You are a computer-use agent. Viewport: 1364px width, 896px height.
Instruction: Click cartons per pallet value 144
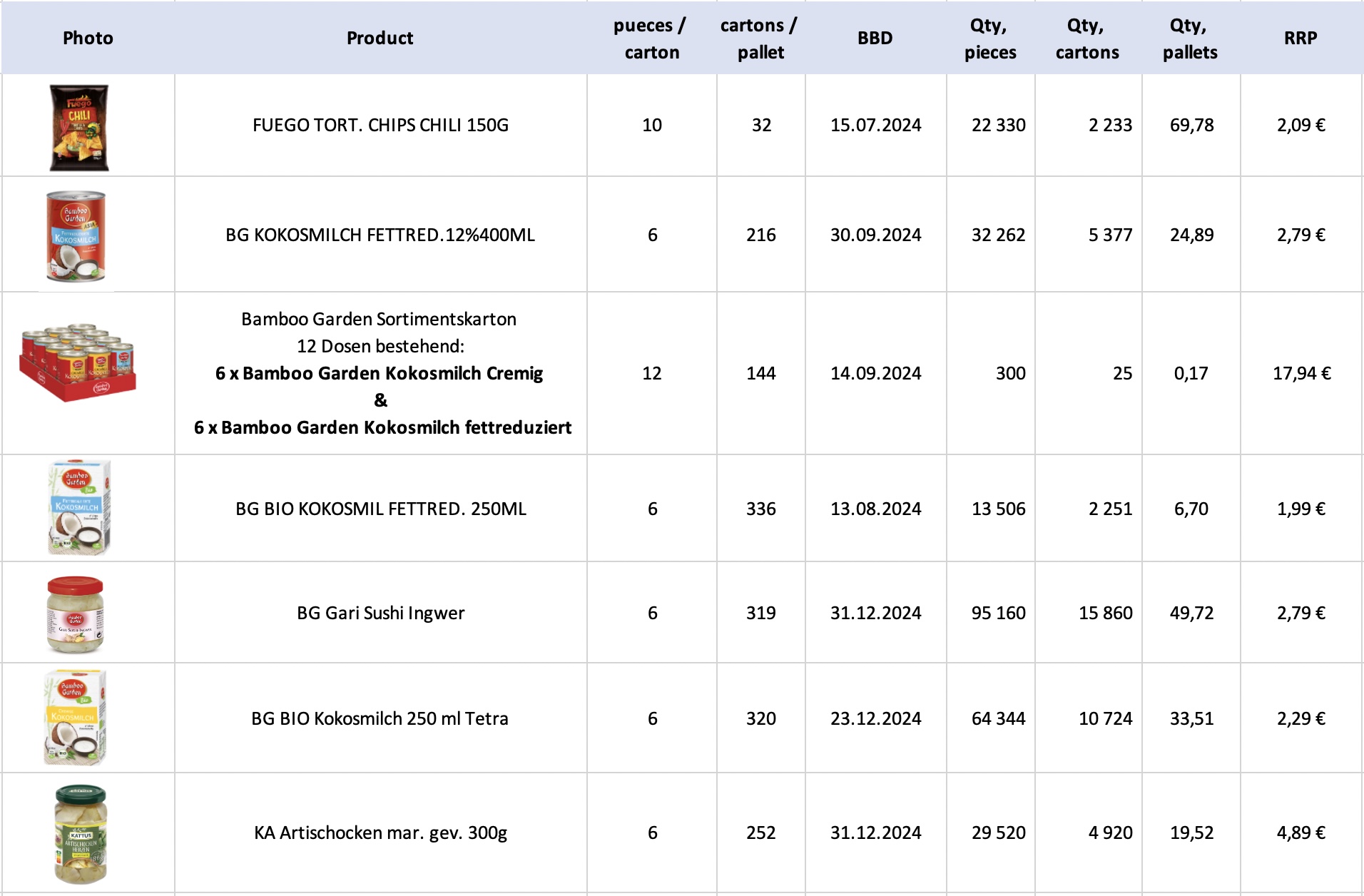(760, 373)
